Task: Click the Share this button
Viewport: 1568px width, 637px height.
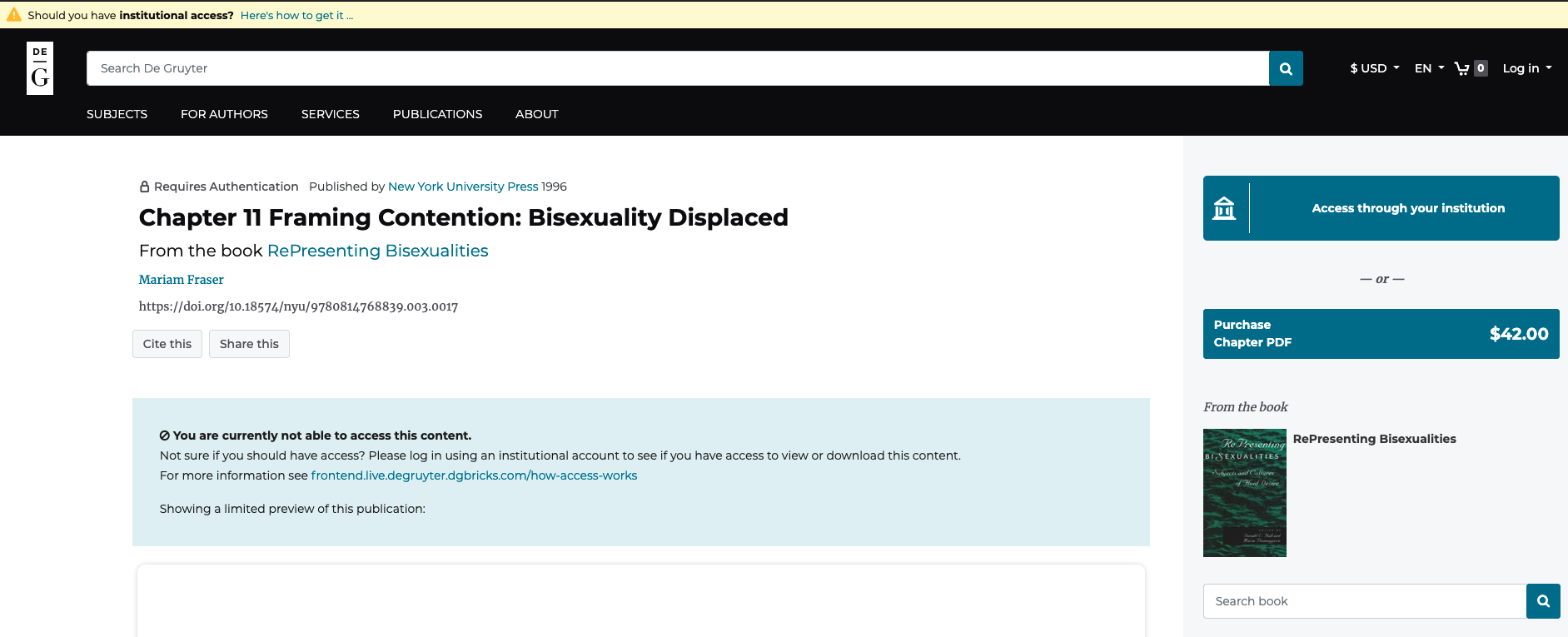Action: pyautogui.click(x=249, y=344)
